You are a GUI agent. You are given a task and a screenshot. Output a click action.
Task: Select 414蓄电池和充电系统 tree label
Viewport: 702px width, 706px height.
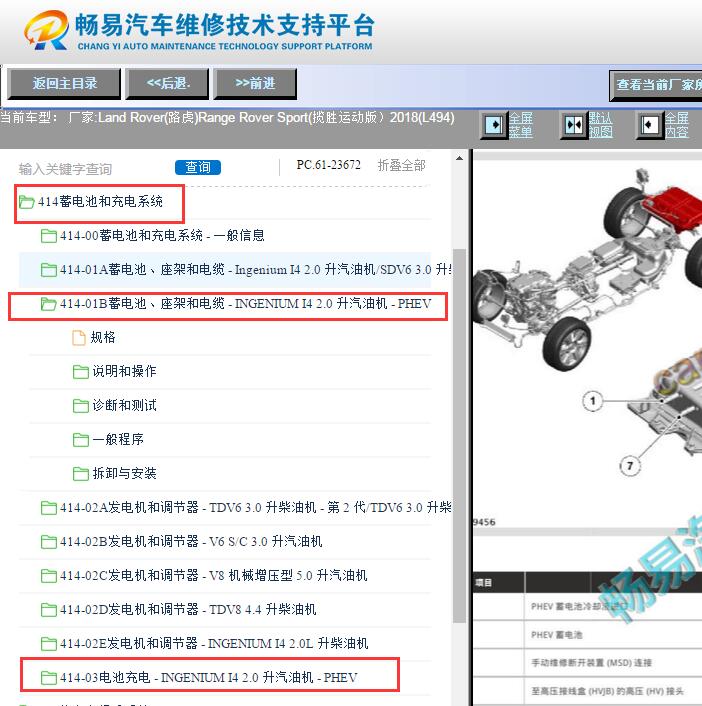tap(100, 201)
